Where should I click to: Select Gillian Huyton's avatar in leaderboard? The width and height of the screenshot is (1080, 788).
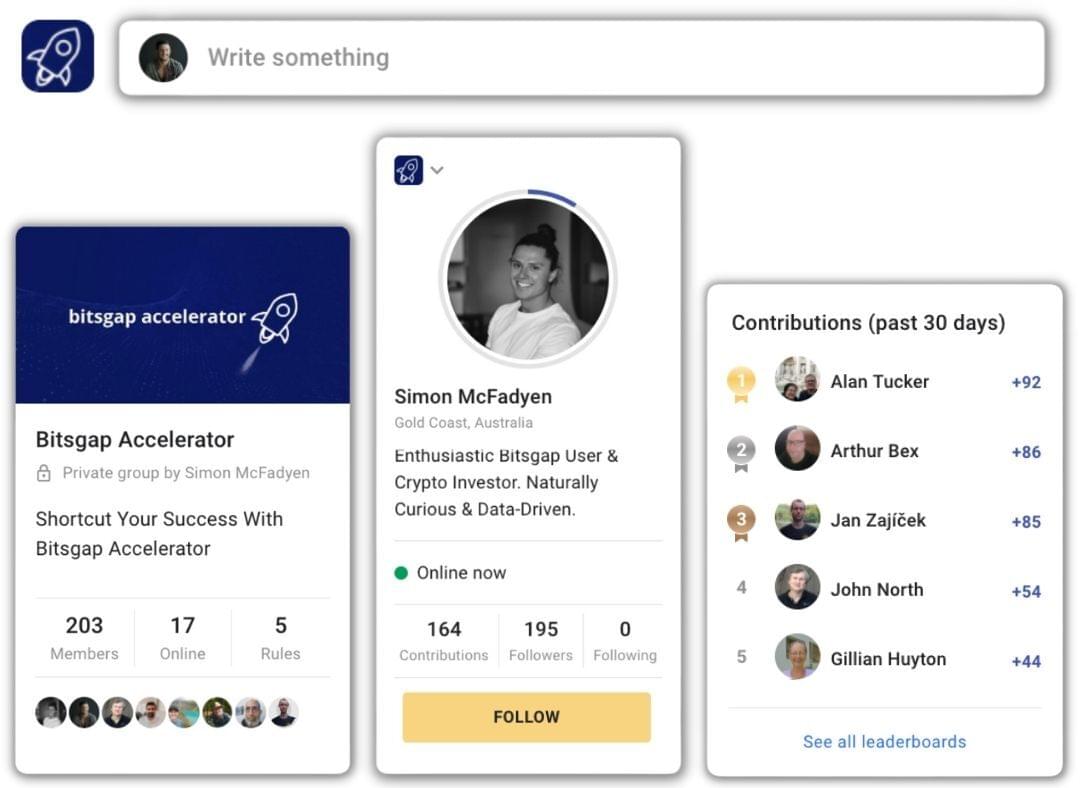point(797,657)
